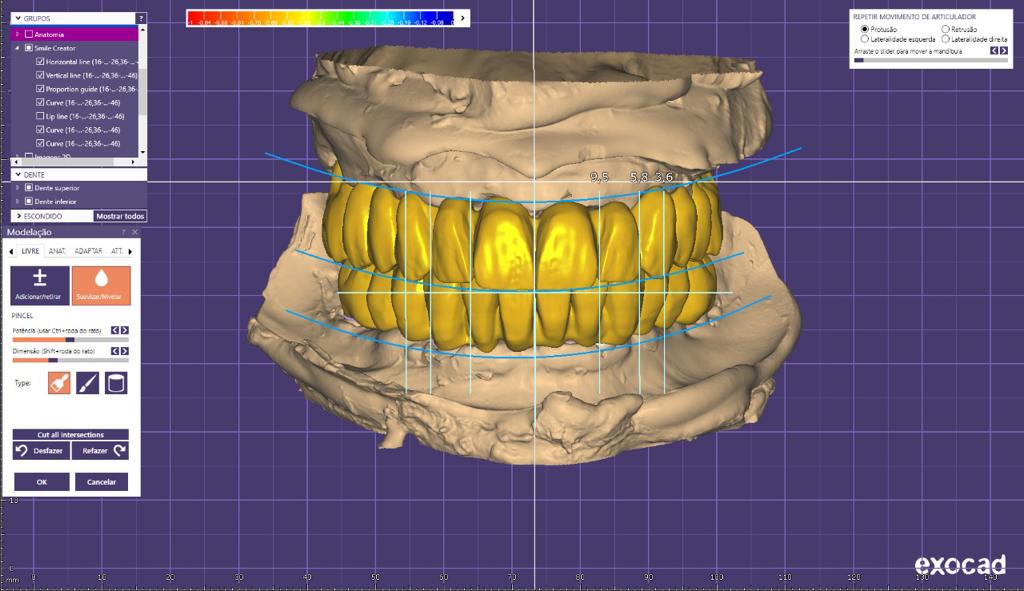Viewport: 1024px width, 591px height.
Task: Step the mandible movement forward arrow
Action: (x=1003, y=50)
